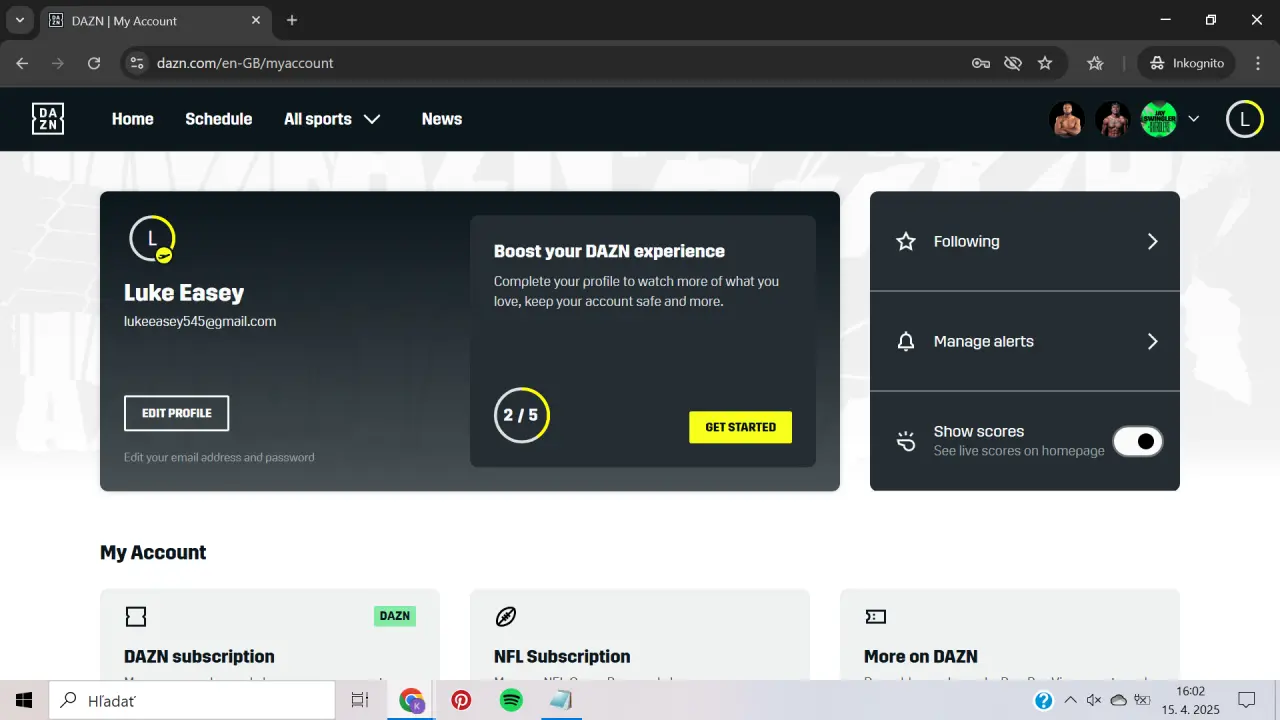Go to Home in navigation
The height and width of the screenshot is (720, 1280).
tap(132, 119)
